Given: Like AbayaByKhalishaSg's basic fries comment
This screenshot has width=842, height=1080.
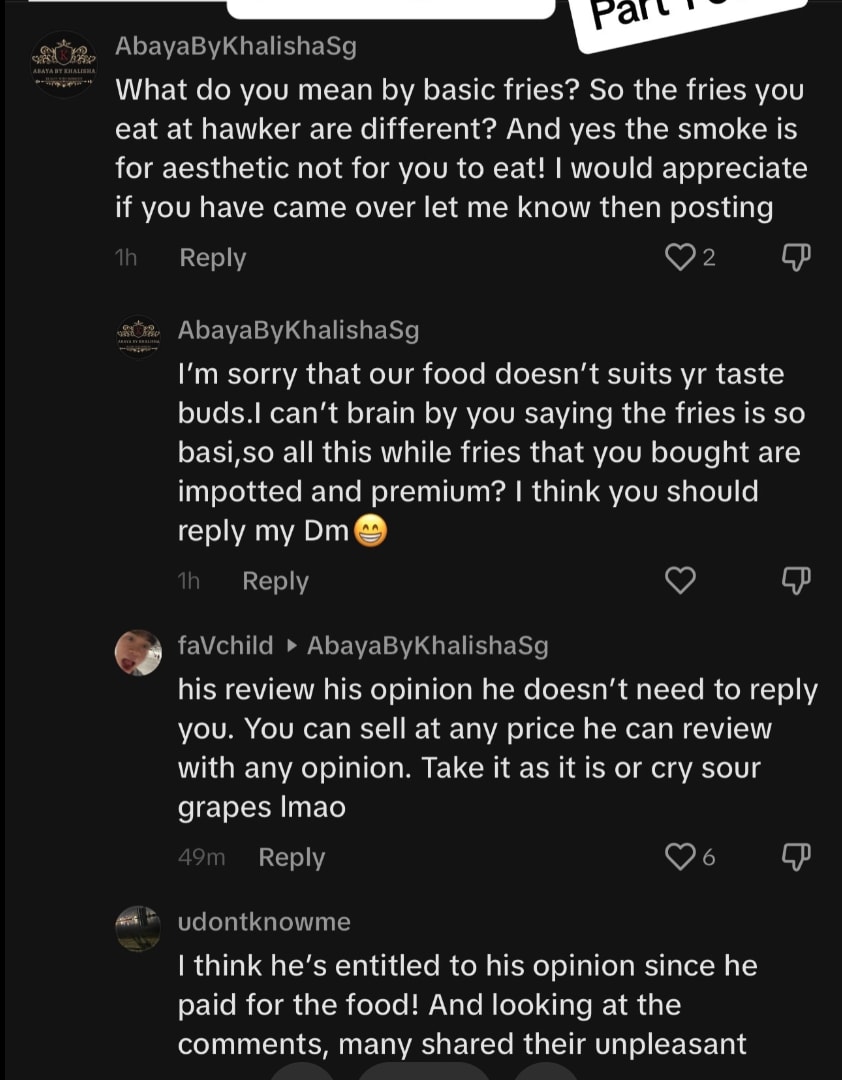Looking at the screenshot, I should 680,258.
